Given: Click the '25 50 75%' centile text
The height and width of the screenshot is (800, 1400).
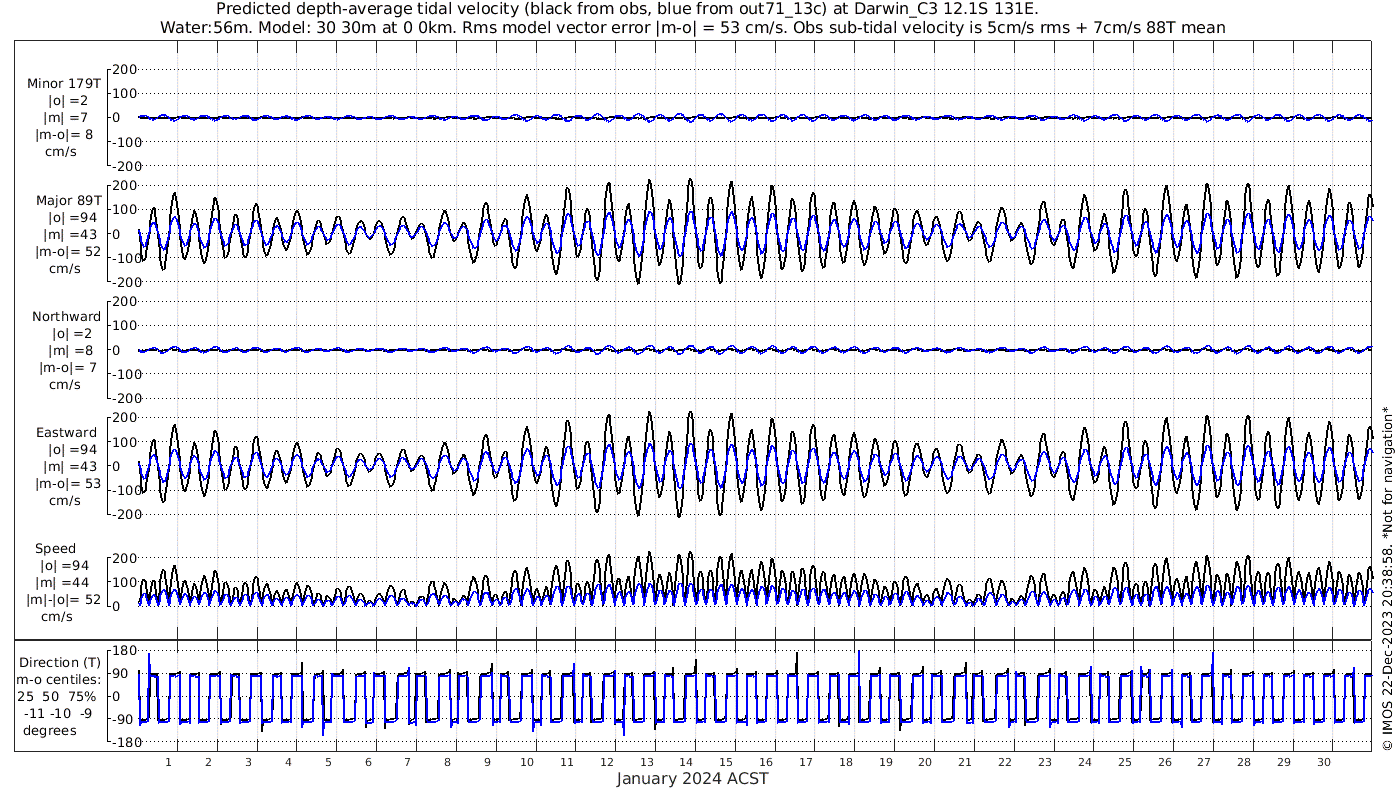Looking at the screenshot, I should [x=56, y=695].
